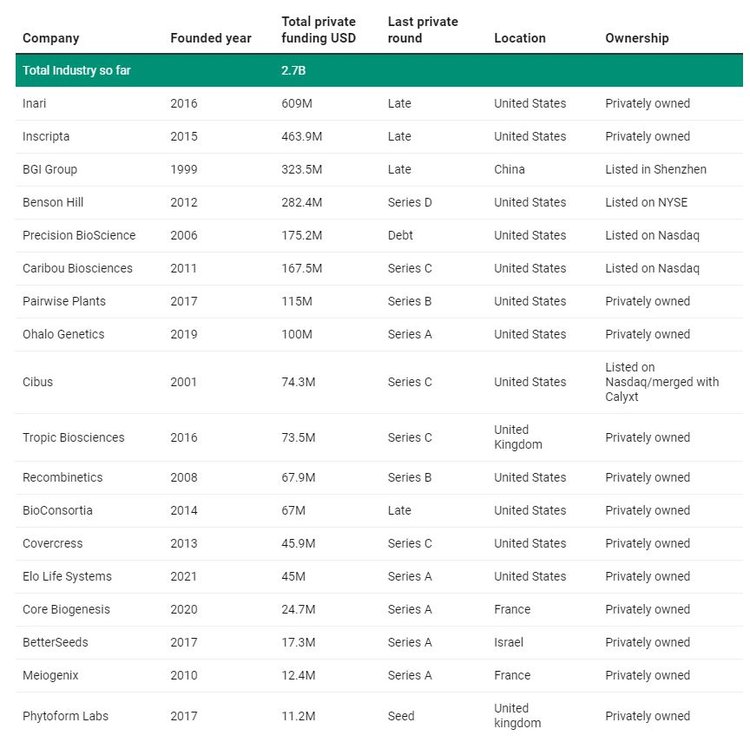Click the Ownership column header
The height and width of the screenshot is (742, 750).
pyautogui.click(x=637, y=38)
